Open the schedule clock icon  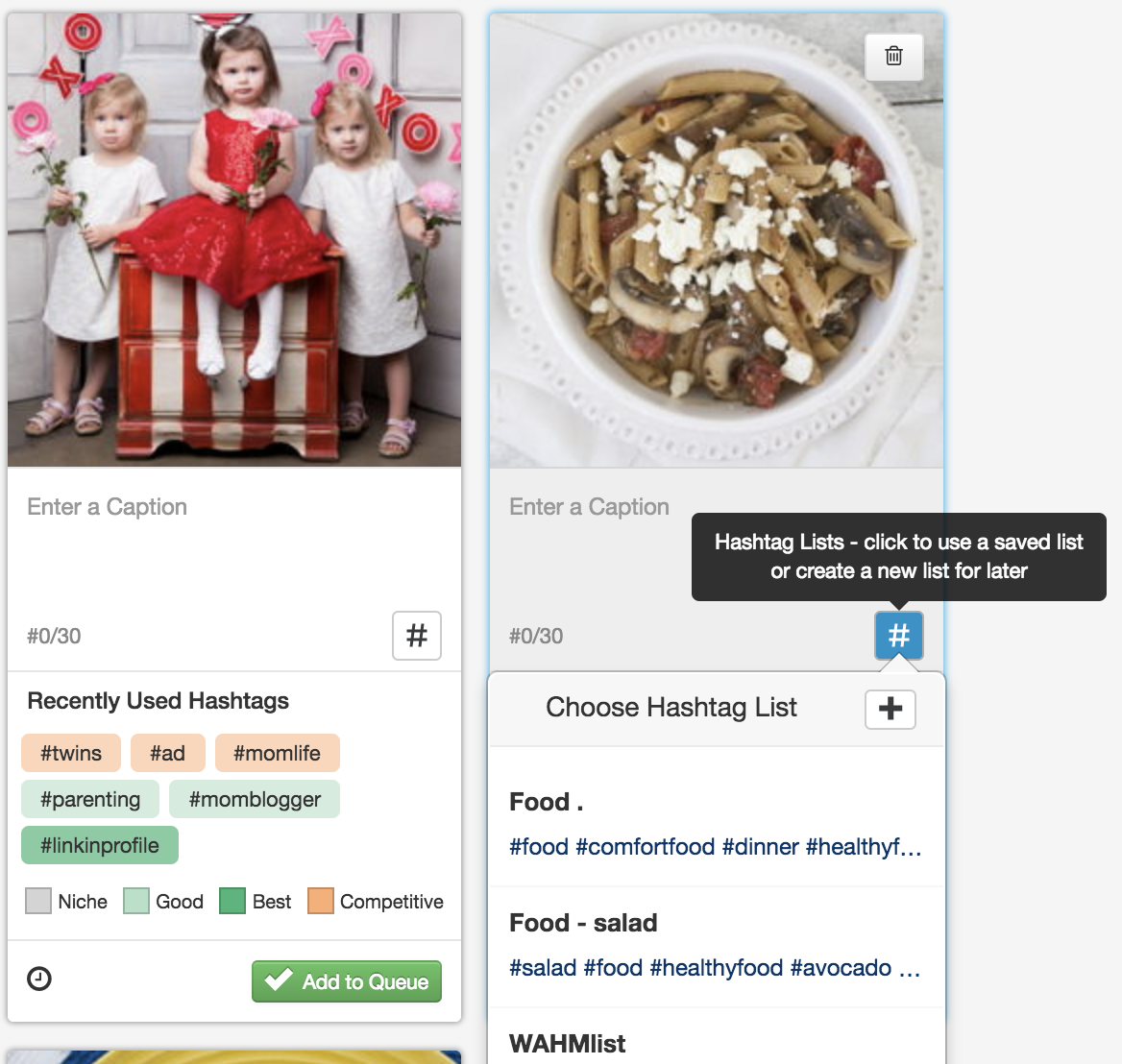[x=39, y=979]
